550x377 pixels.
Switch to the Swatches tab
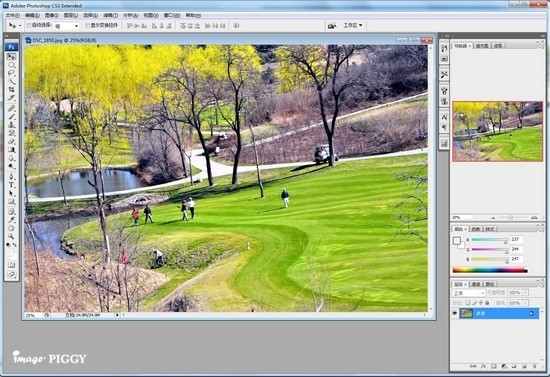point(476,229)
